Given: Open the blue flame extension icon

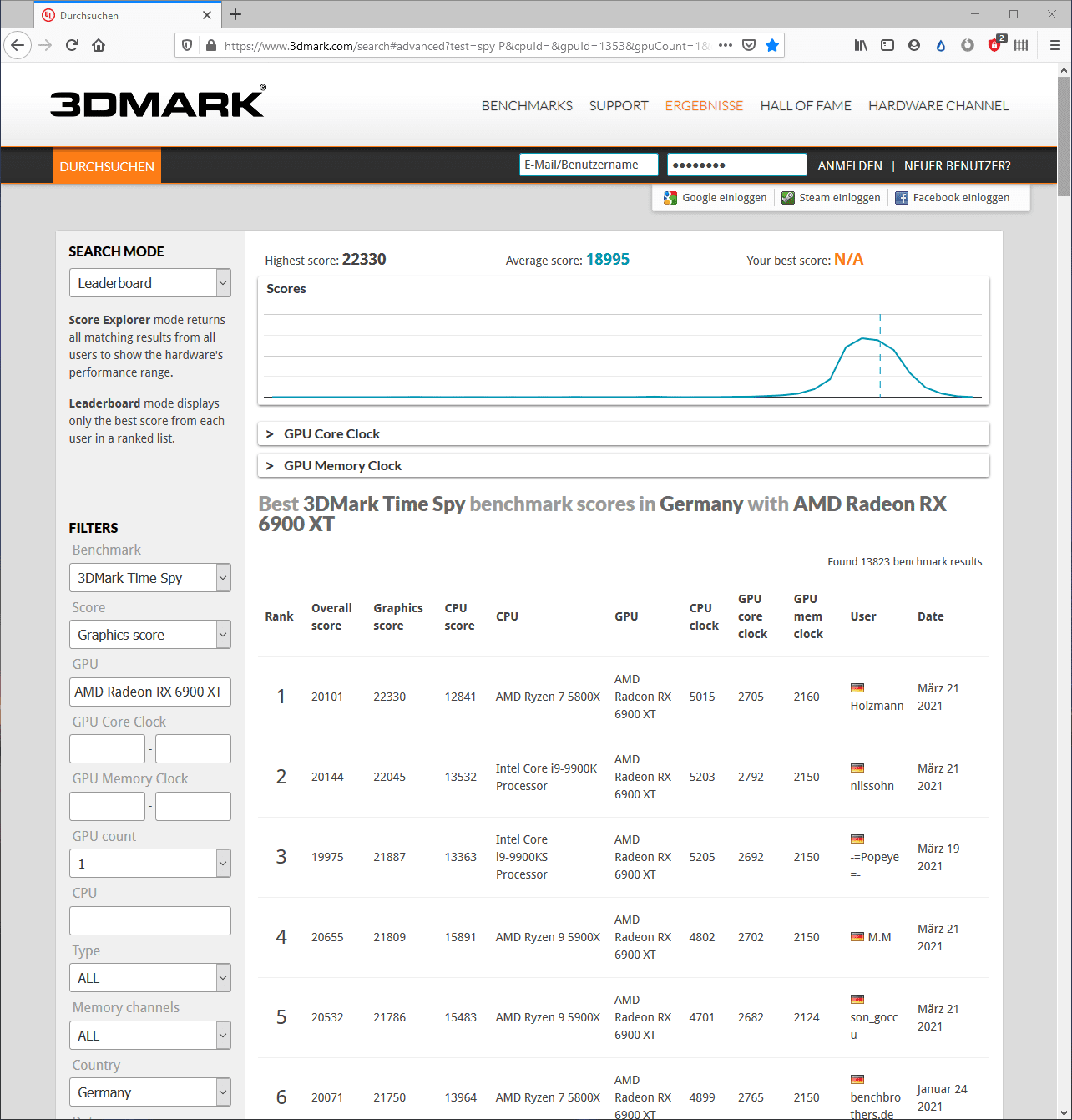Looking at the screenshot, I should pos(941,45).
